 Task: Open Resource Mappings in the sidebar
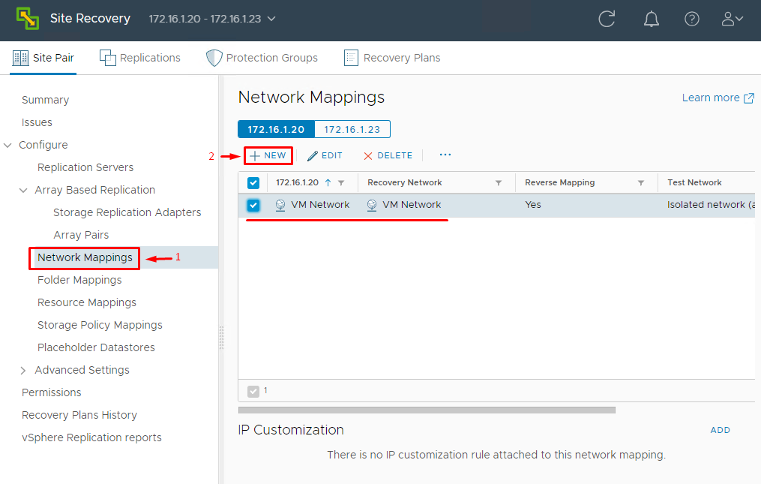click(87, 302)
